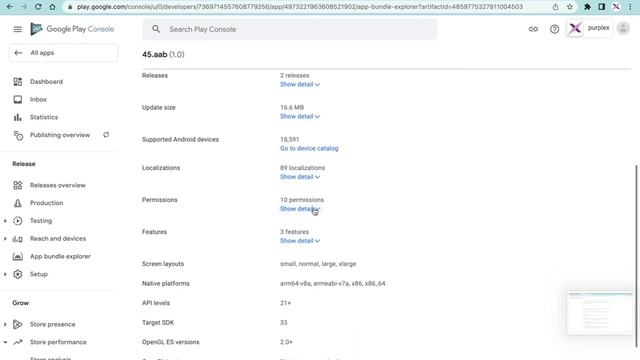Click the Setup gear icon

(18, 274)
